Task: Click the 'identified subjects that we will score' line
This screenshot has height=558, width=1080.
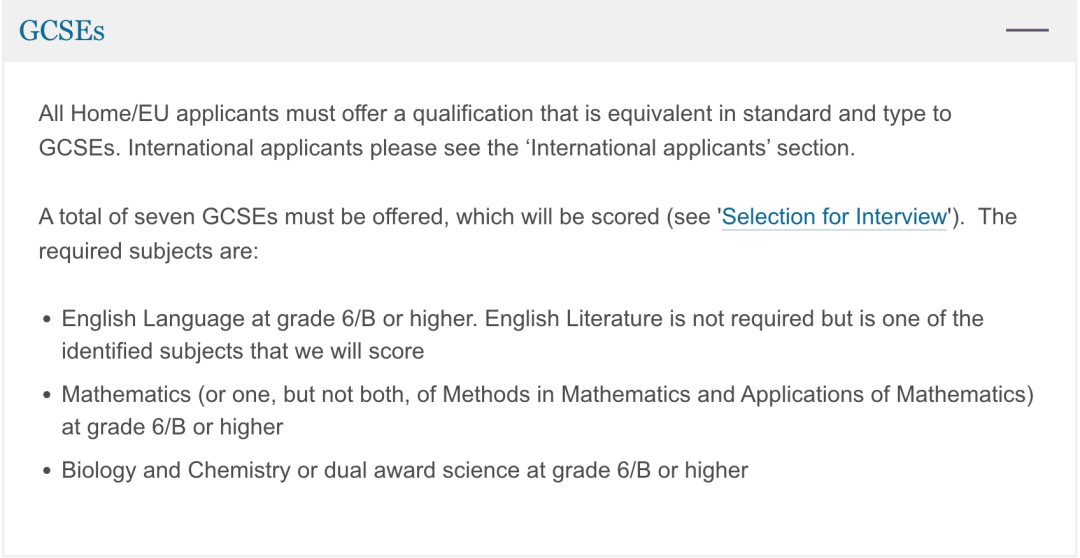Action: 243,351
